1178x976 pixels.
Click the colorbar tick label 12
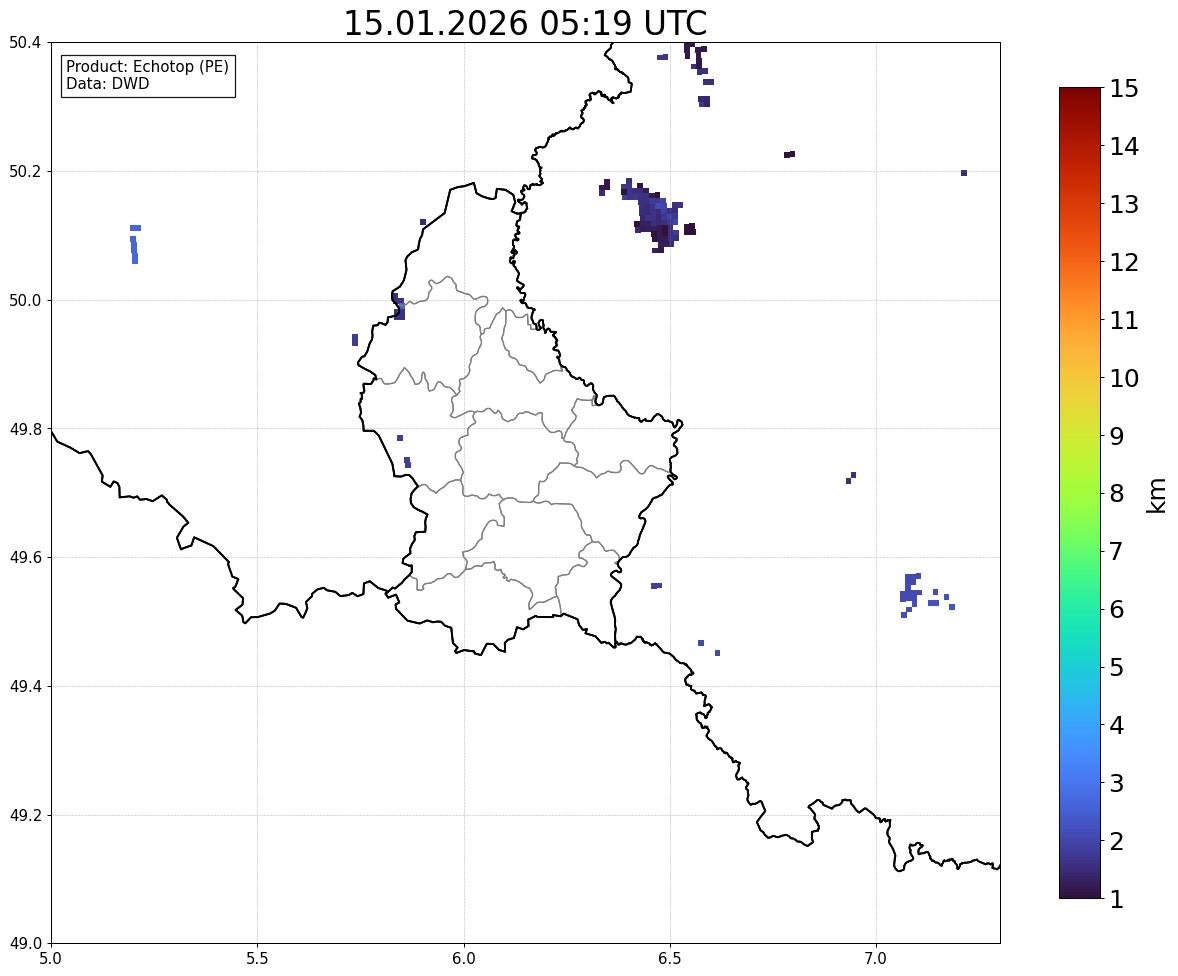point(1124,262)
